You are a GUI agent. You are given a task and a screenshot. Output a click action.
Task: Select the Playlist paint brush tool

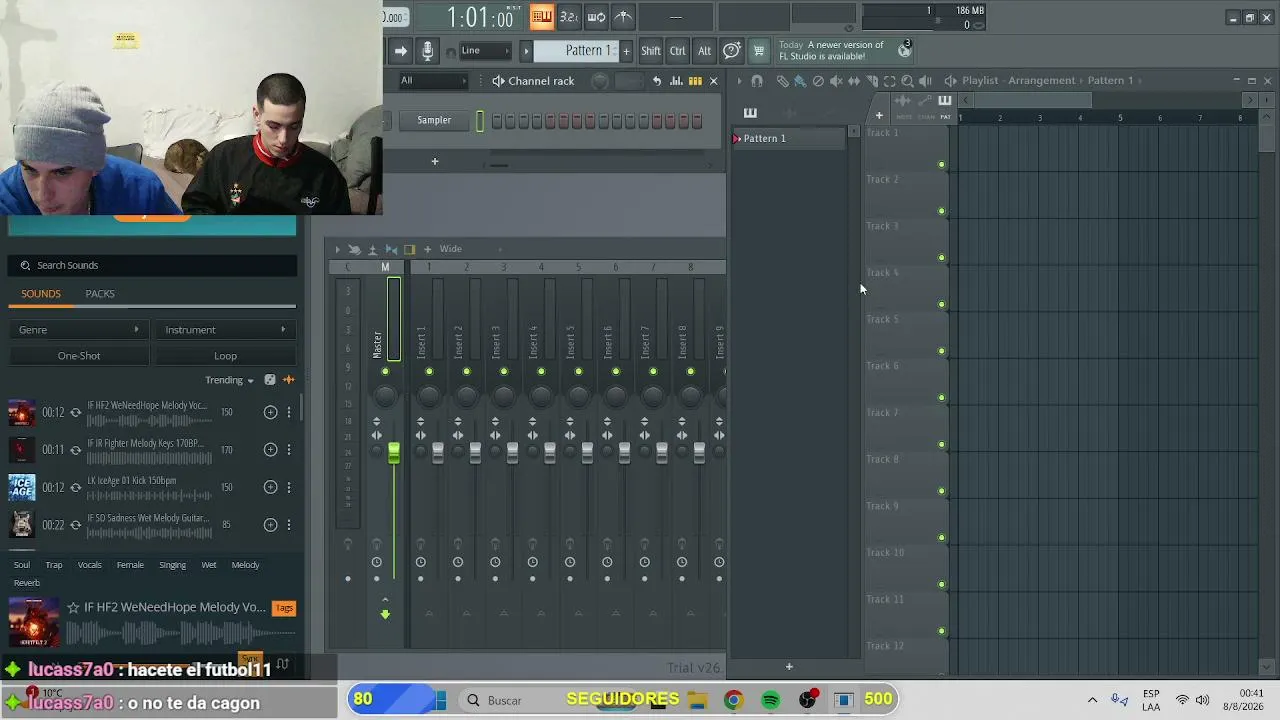click(x=800, y=81)
